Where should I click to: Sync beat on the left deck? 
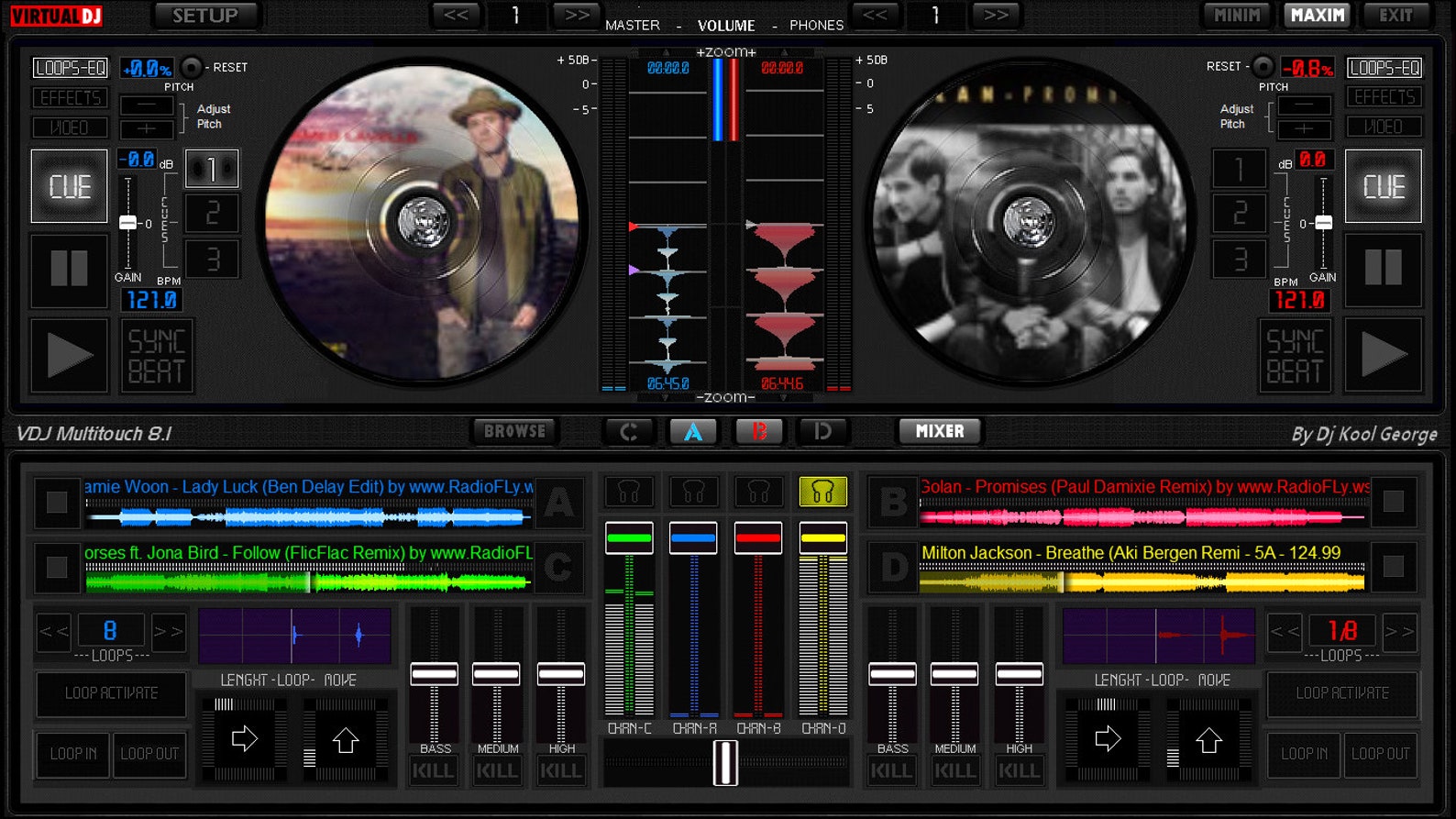click(157, 356)
